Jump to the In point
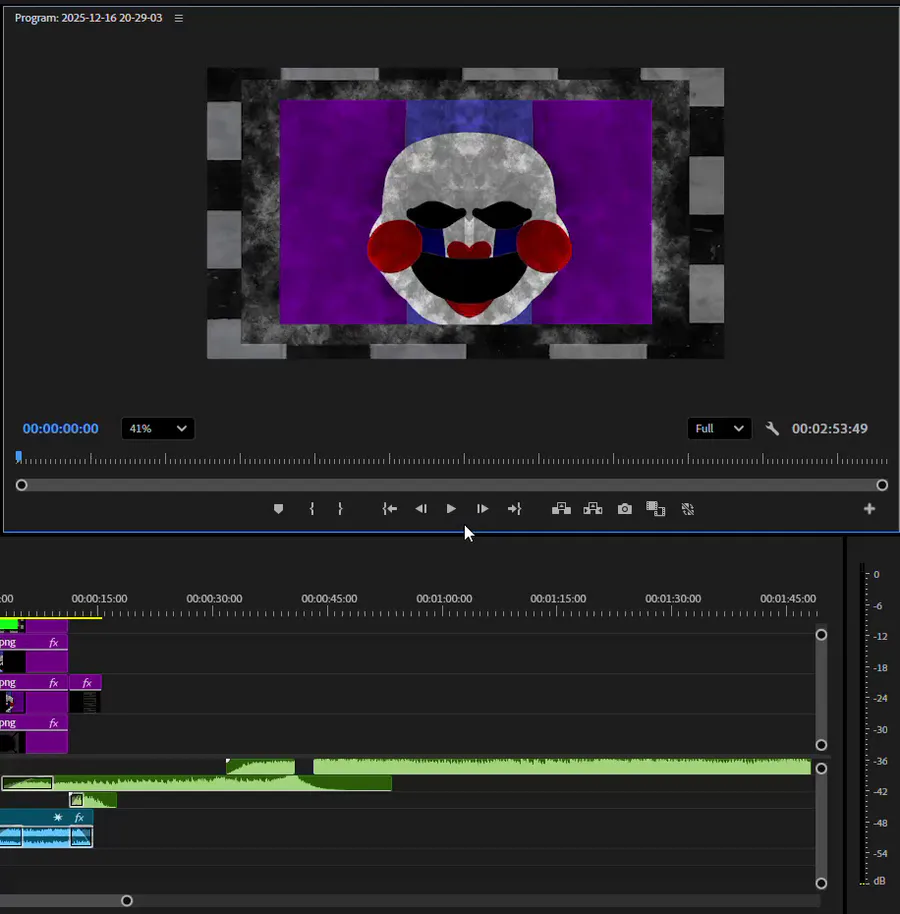 tap(389, 509)
